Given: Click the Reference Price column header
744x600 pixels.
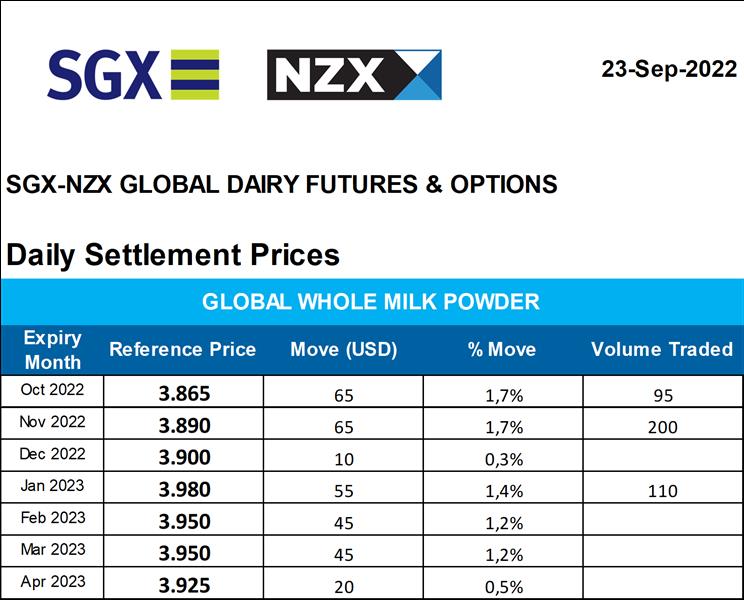Looking at the screenshot, I should point(183,349).
